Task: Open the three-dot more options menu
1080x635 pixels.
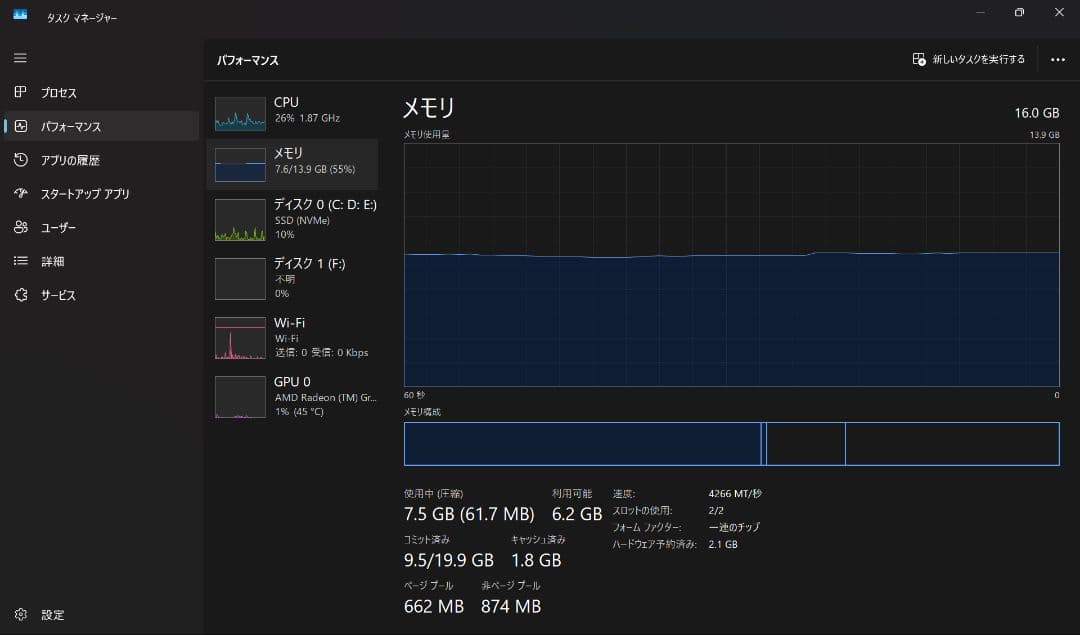Action: pyautogui.click(x=1058, y=60)
